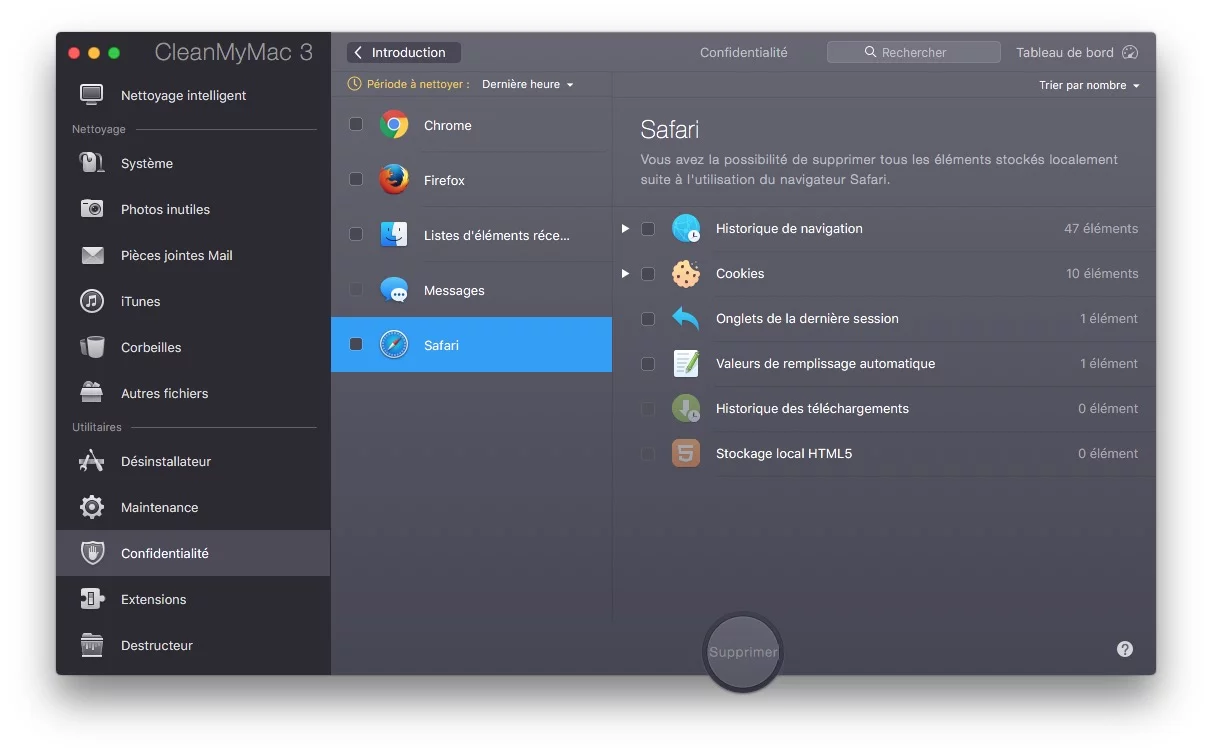Click the Chrome browser icon
This screenshot has width=1212, height=755.
394,125
